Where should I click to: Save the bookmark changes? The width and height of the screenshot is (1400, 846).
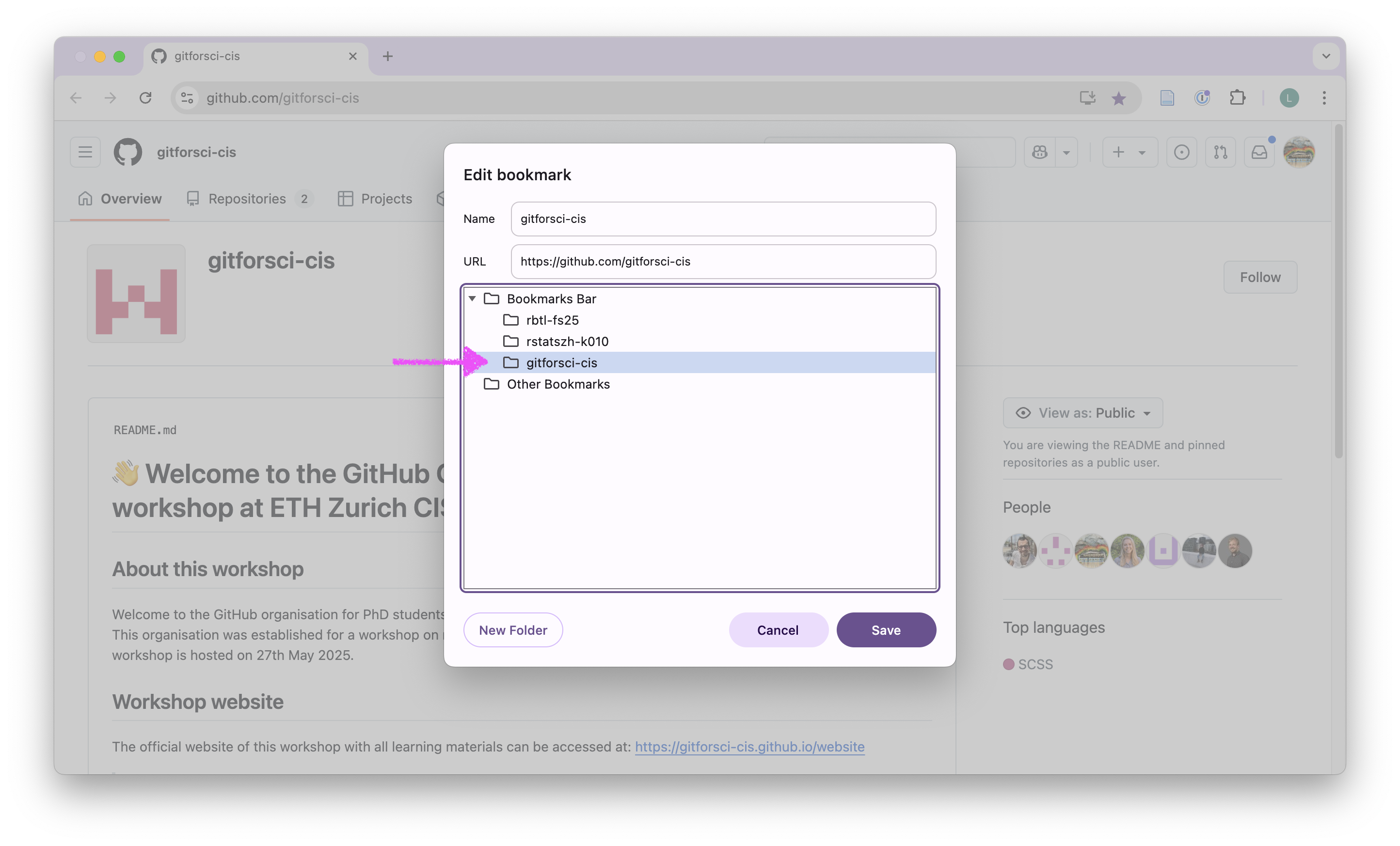pos(886,630)
